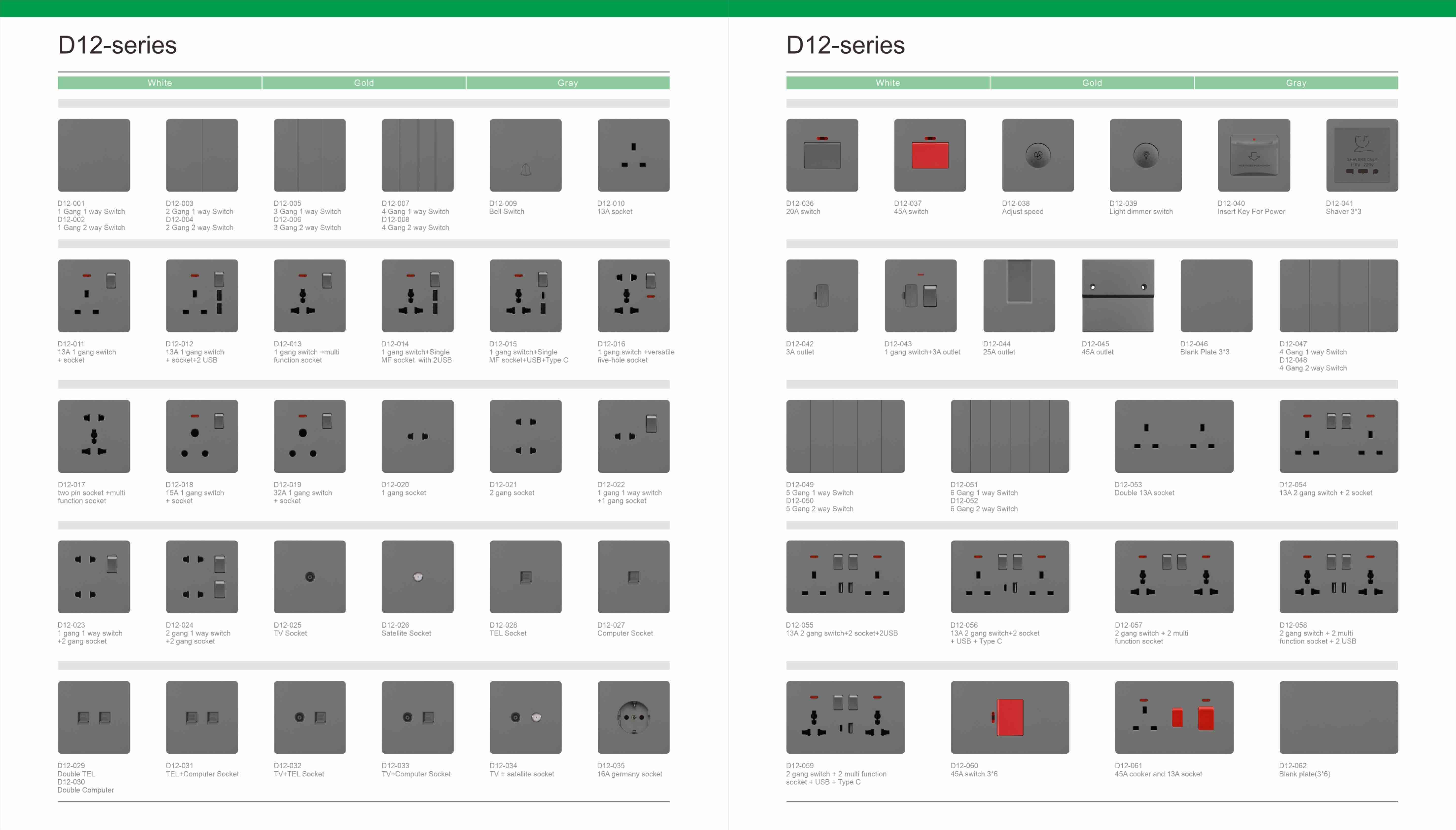Image resolution: width=1456 pixels, height=830 pixels.
Task: Select the 'D12-024' code text
Action: (x=179, y=625)
